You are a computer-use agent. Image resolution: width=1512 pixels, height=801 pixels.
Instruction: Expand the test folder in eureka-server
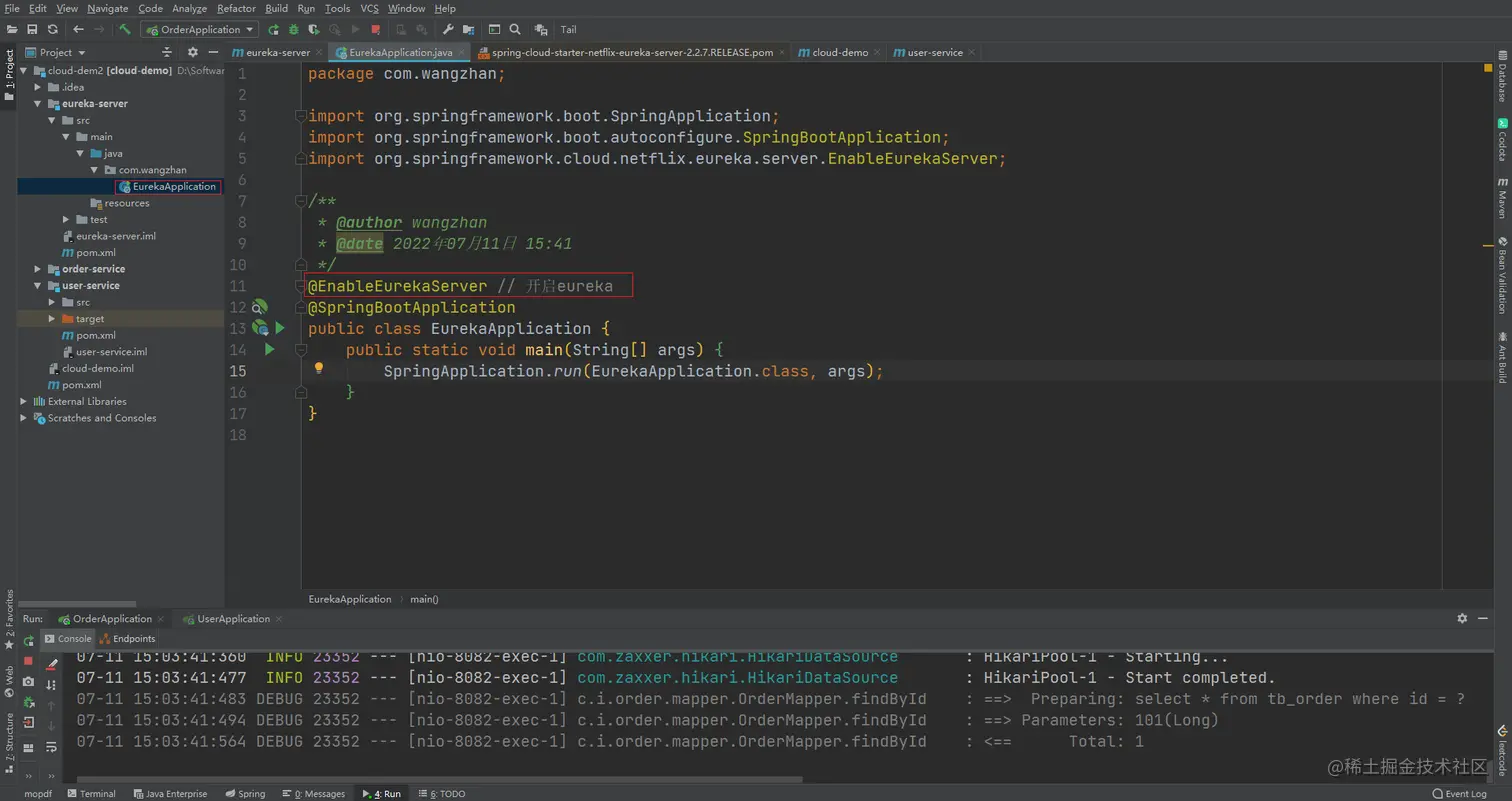(66, 219)
